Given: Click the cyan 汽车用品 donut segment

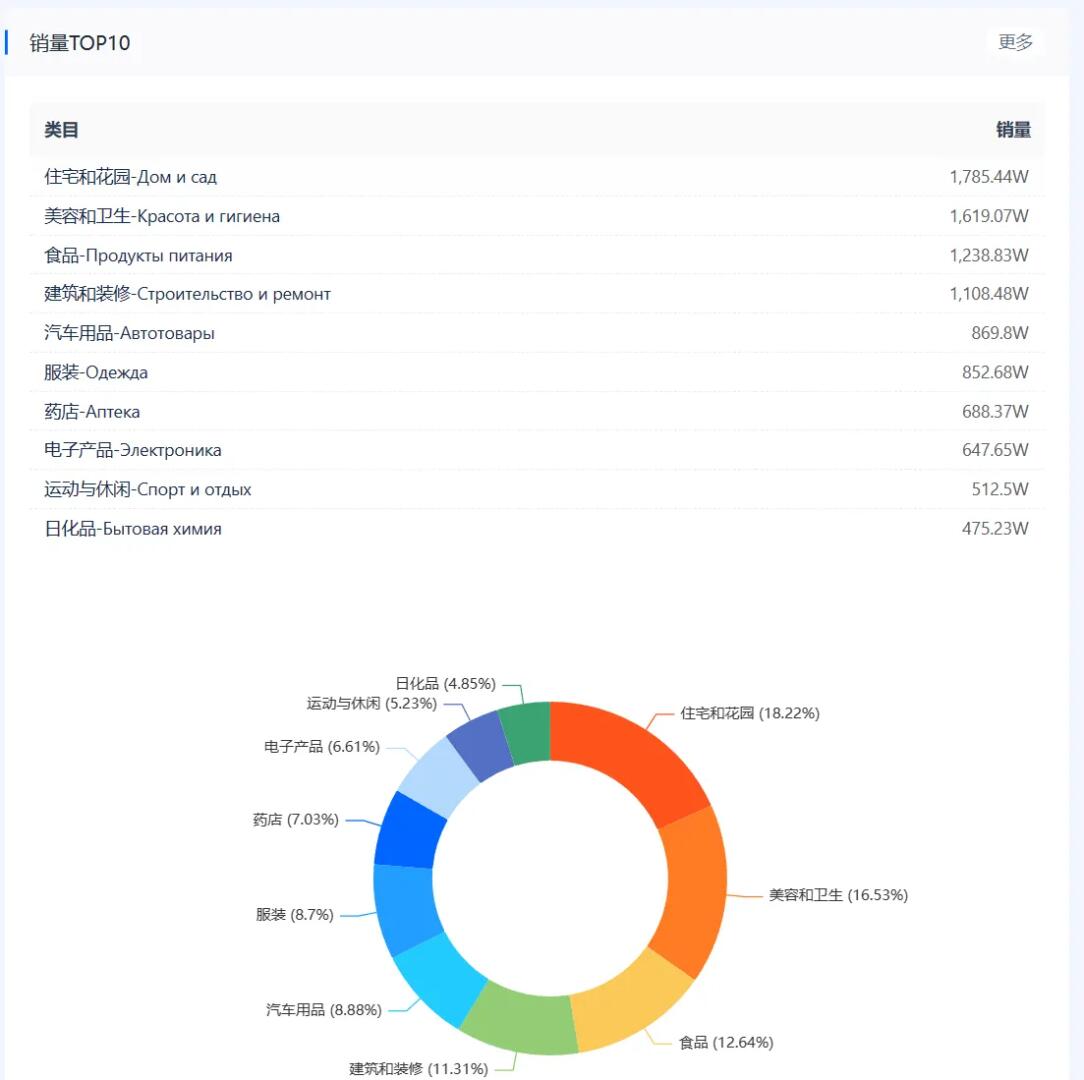Looking at the screenshot, I should (440, 980).
